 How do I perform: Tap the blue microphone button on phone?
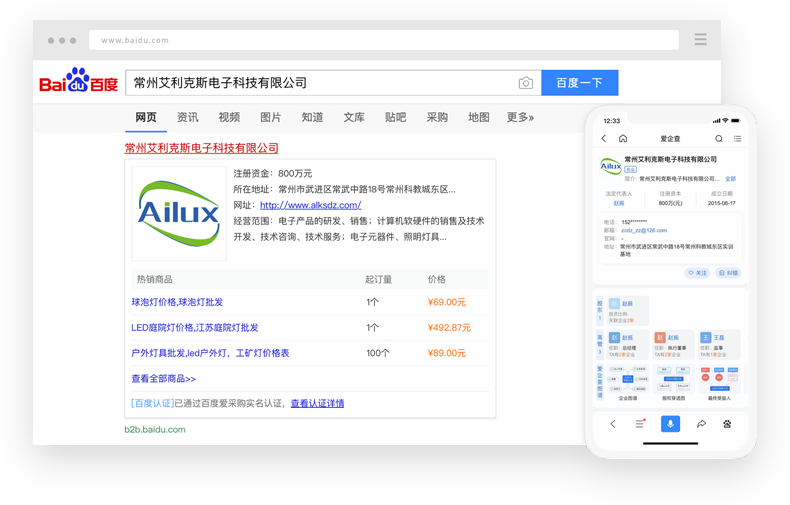click(670, 424)
